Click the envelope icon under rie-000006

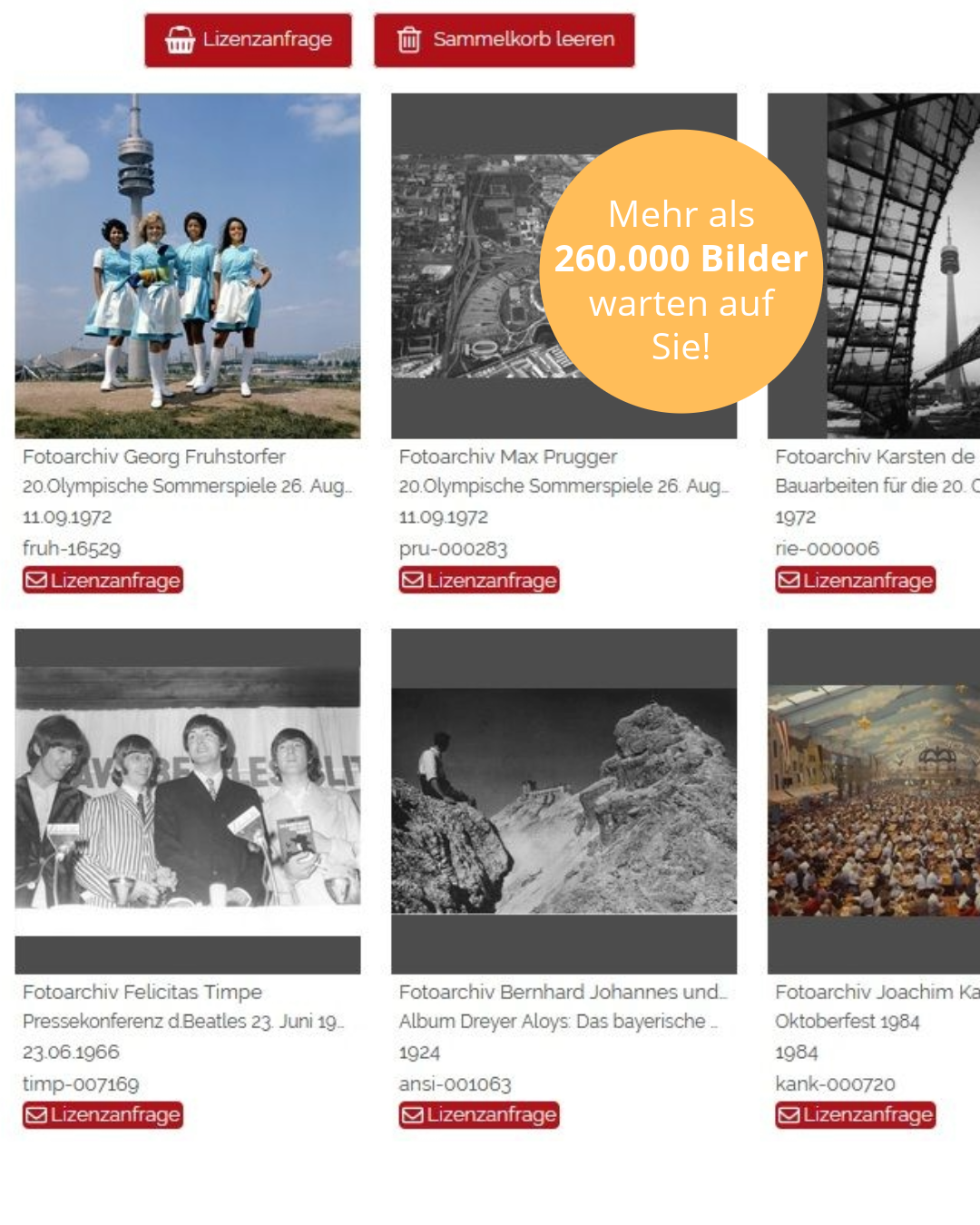[789, 580]
